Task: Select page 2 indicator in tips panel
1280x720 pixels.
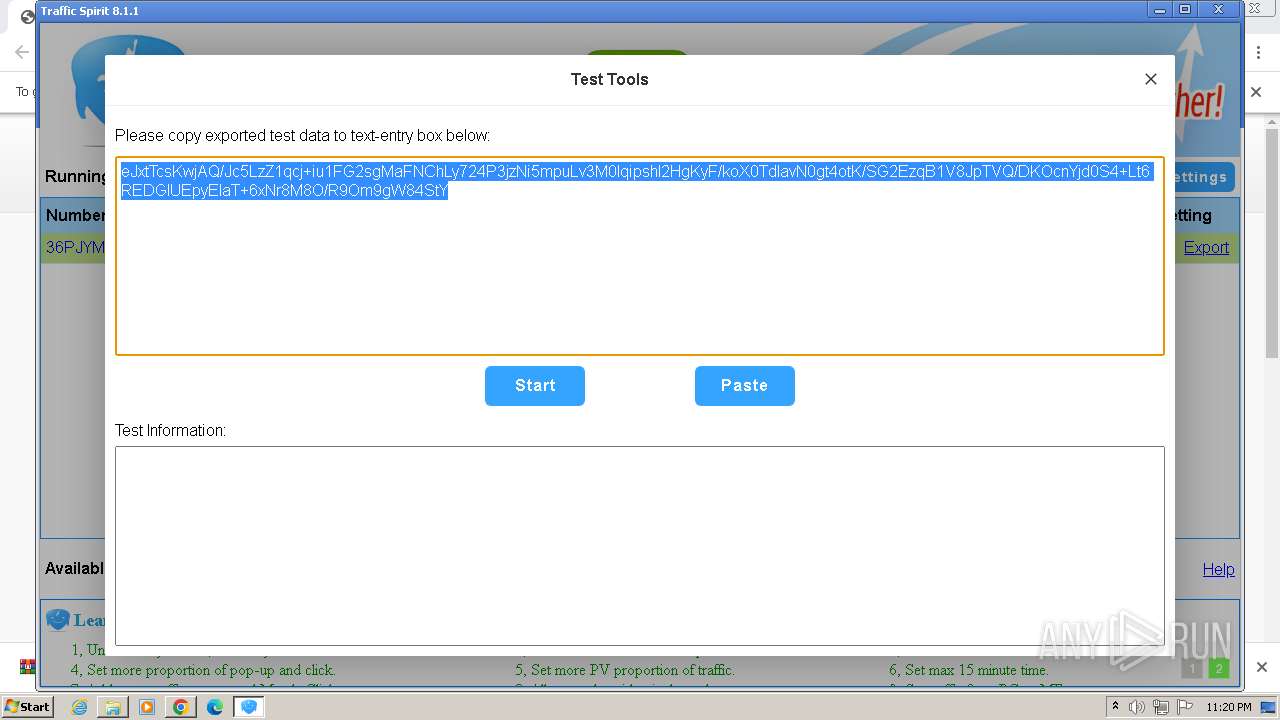Action: [1218, 668]
